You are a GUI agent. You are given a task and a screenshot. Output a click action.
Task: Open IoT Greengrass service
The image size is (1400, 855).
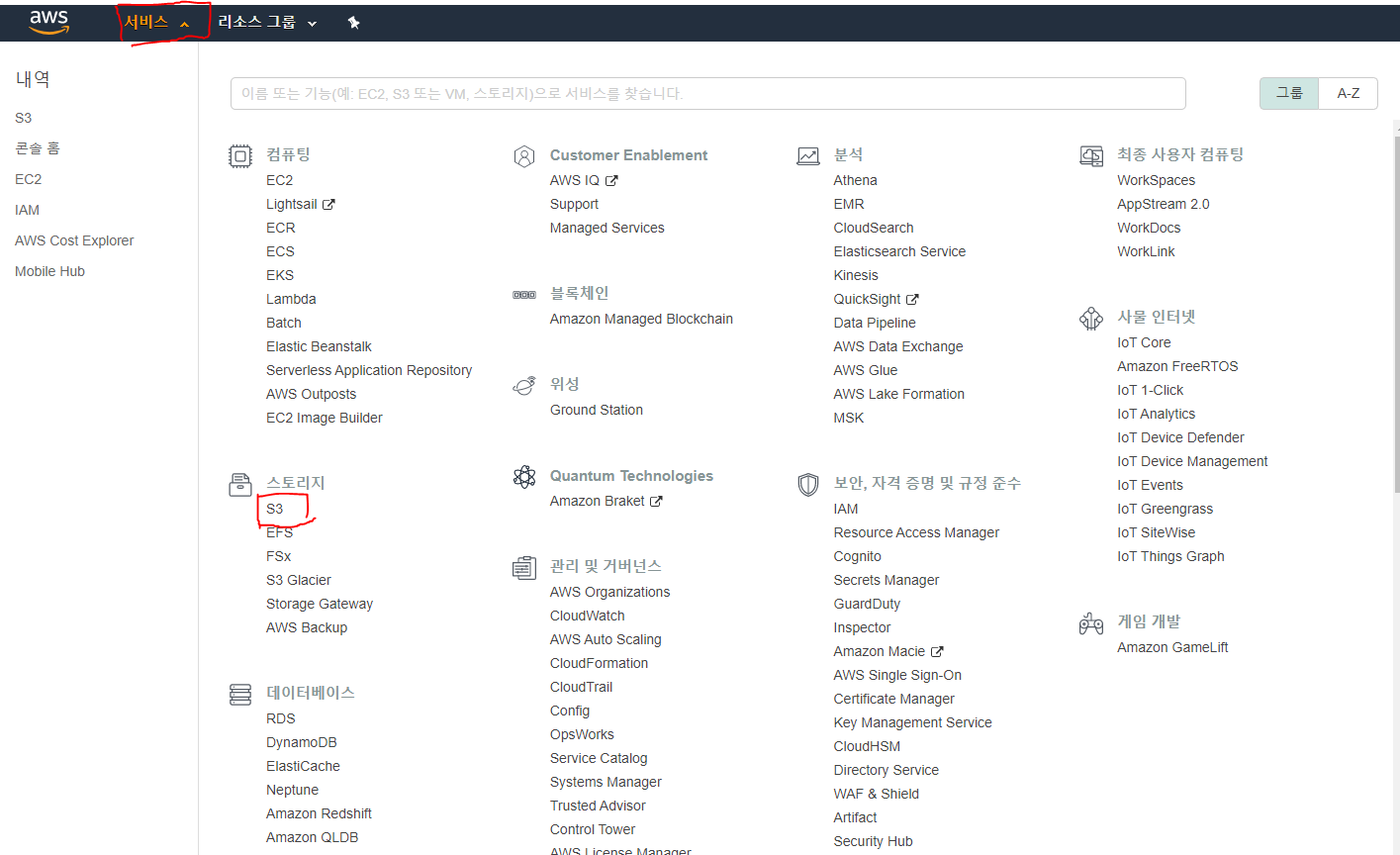pos(1166,509)
